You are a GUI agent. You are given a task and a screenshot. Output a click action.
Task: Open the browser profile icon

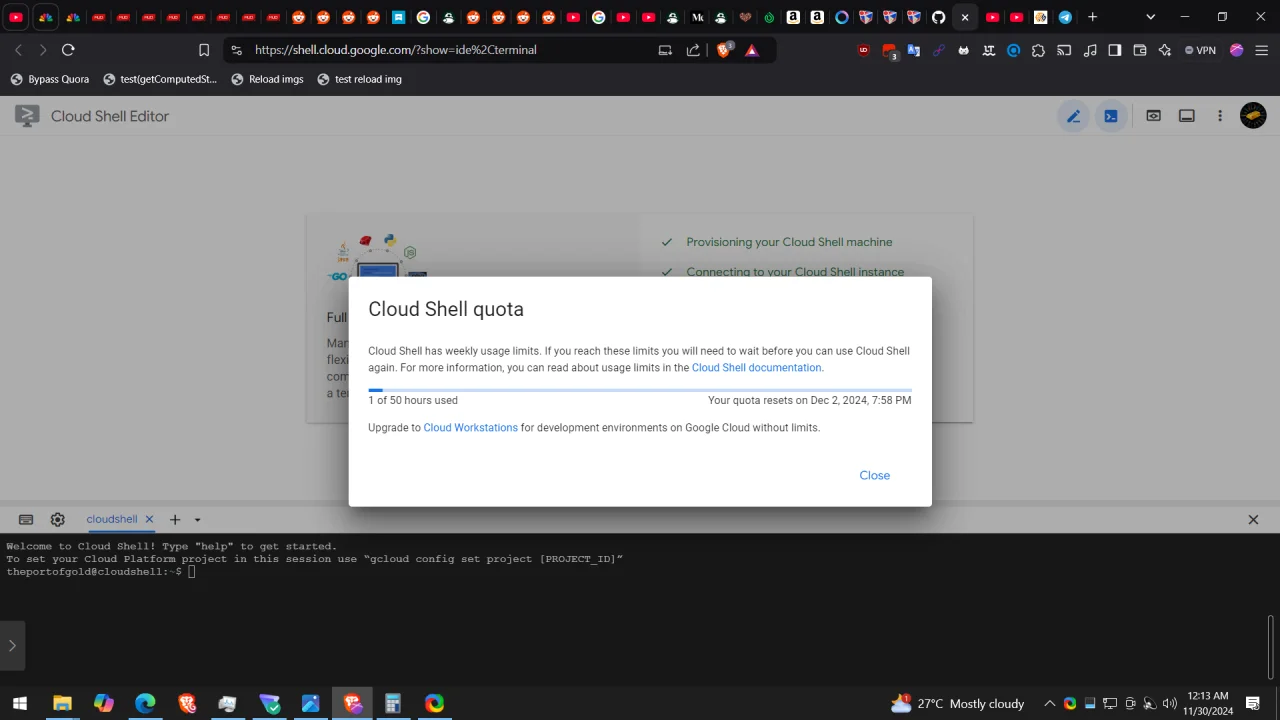pyautogui.click(x=1237, y=50)
